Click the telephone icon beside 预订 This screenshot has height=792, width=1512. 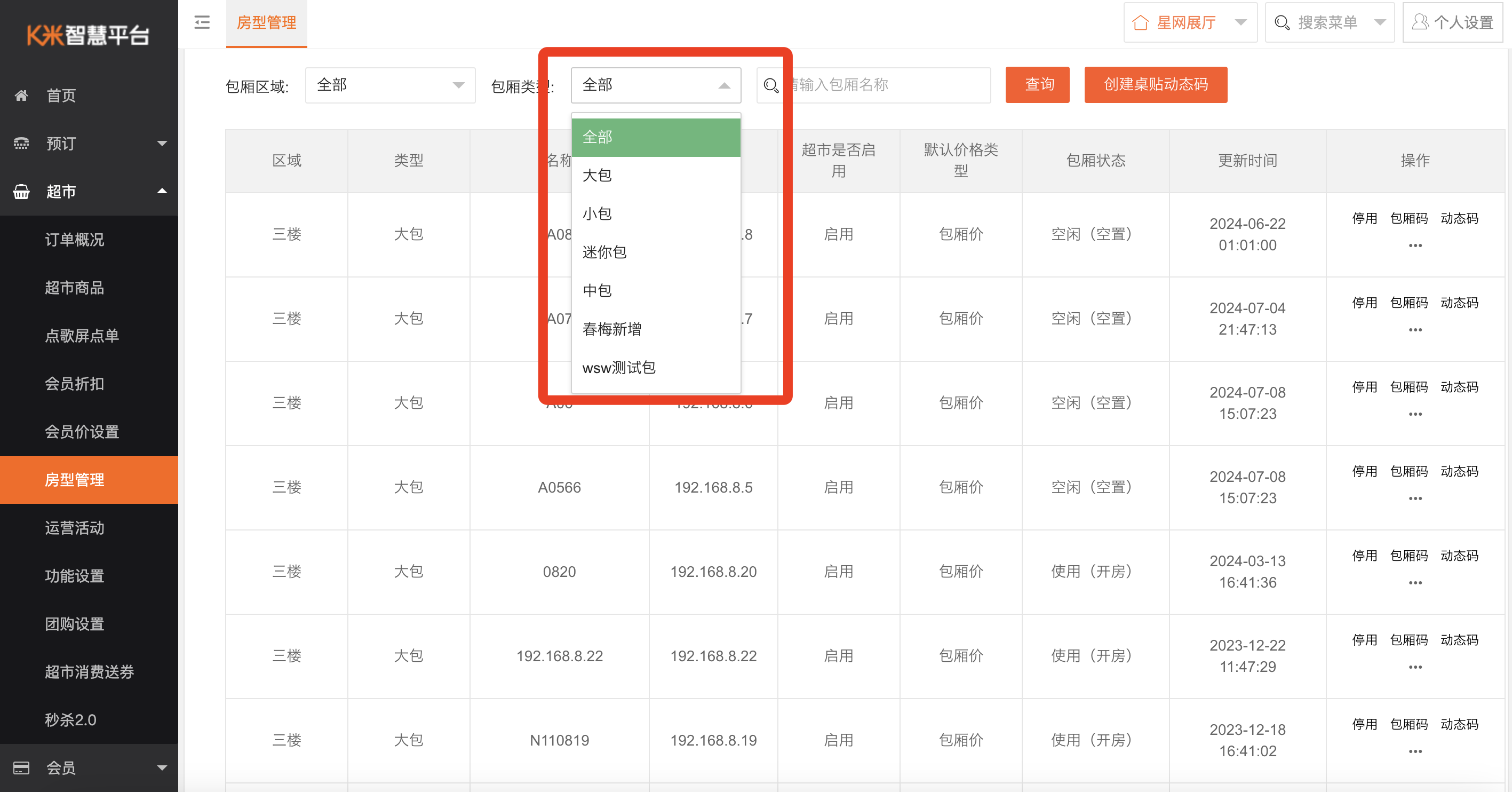[x=21, y=143]
